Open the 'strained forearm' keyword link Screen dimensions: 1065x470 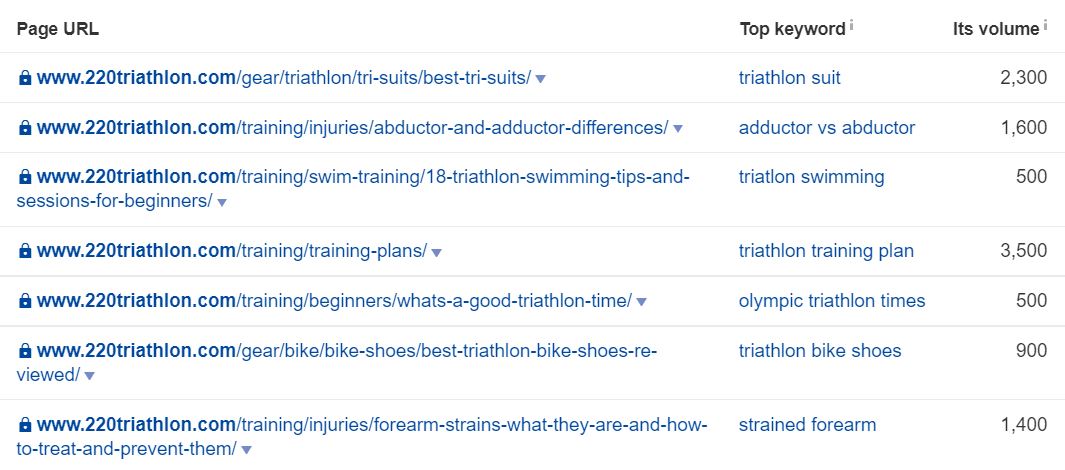point(807,425)
